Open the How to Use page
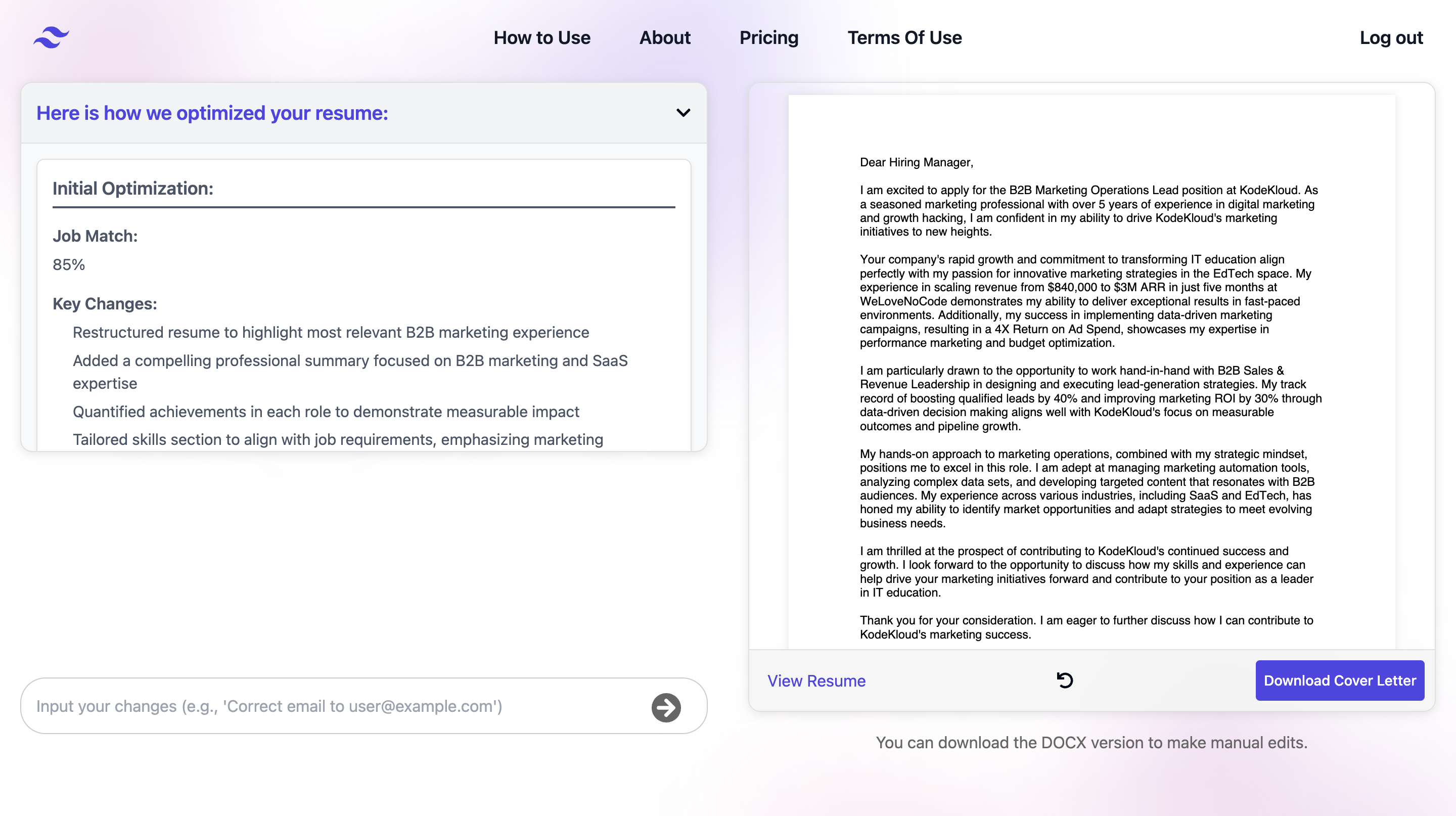The width and height of the screenshot is (1456, 816). 541,37
